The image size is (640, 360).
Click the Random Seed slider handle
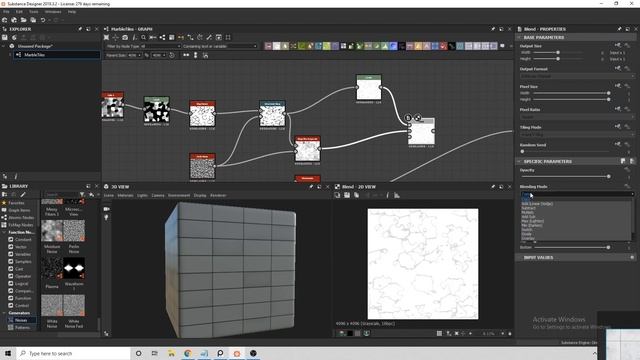click(x=522, y=151)
